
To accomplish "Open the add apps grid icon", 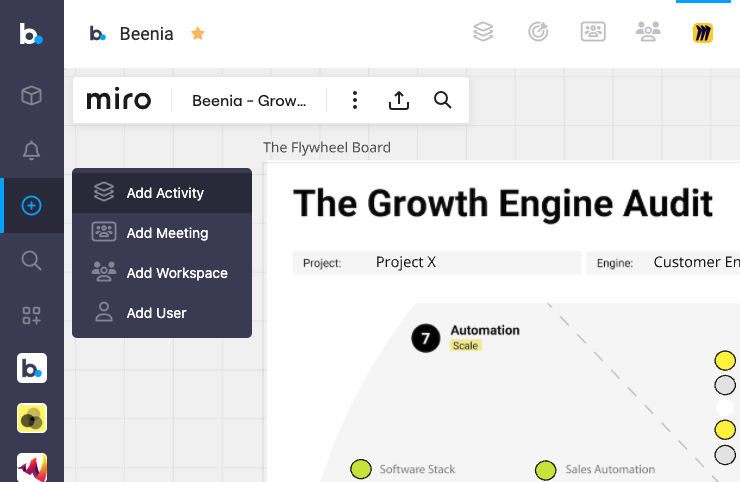I will click(x=31, y=316).
